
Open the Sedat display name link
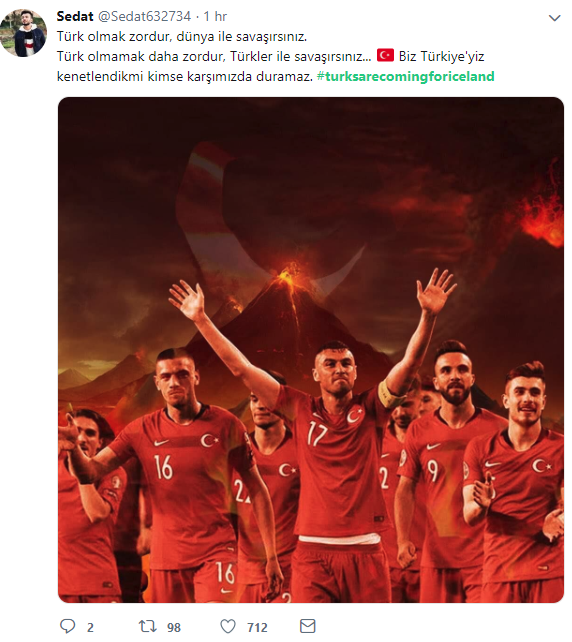pos(75,16)
